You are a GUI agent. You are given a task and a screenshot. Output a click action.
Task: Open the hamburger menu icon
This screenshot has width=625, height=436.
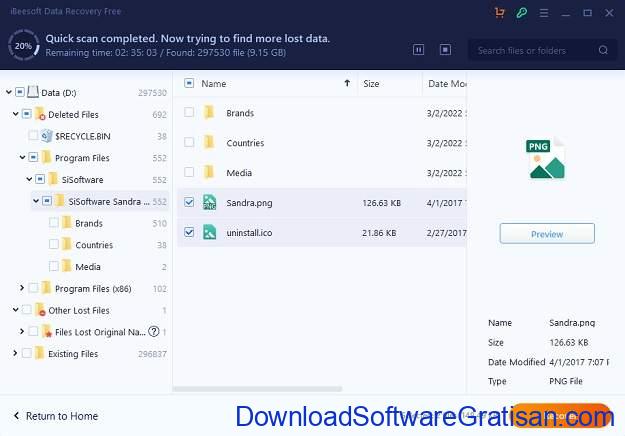coord(544,13)
